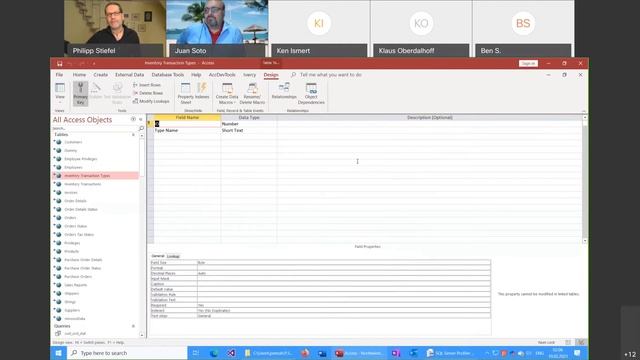Screen dimensions: 640x360
Task: Click the Field Size property value
Action: click(x=344, y=262)
